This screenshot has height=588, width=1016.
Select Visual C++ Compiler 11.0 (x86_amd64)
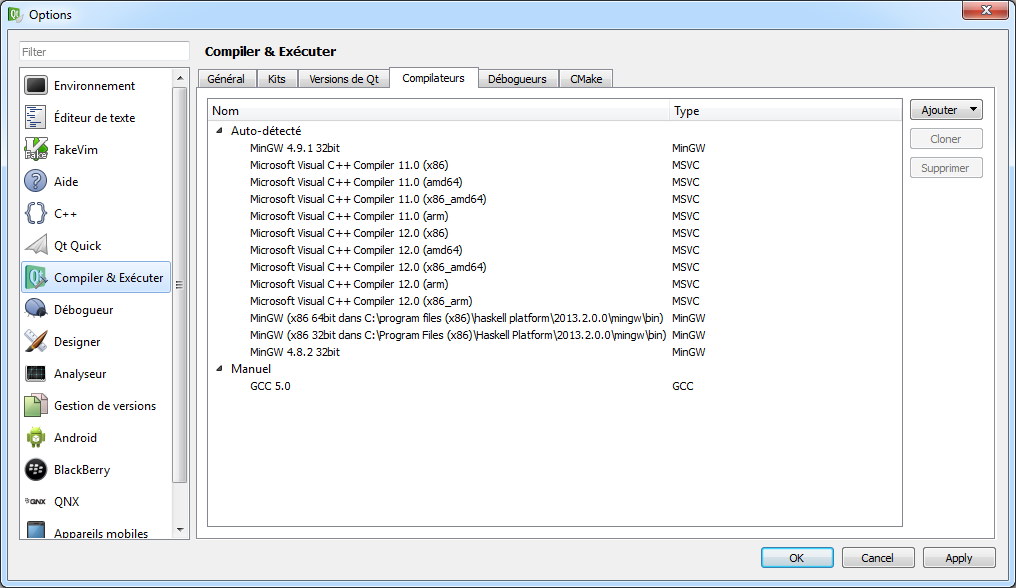pyautogui.click(x=368, y=198)
